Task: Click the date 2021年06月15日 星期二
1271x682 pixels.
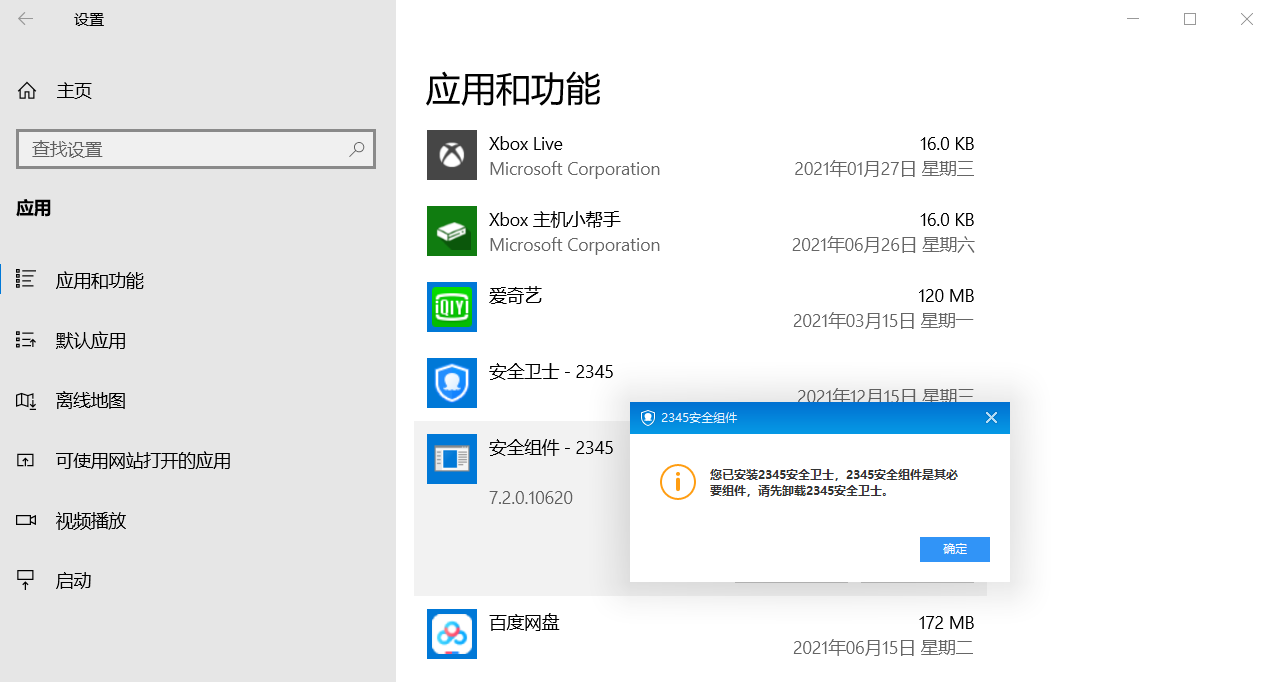Action: pos(884,648)
